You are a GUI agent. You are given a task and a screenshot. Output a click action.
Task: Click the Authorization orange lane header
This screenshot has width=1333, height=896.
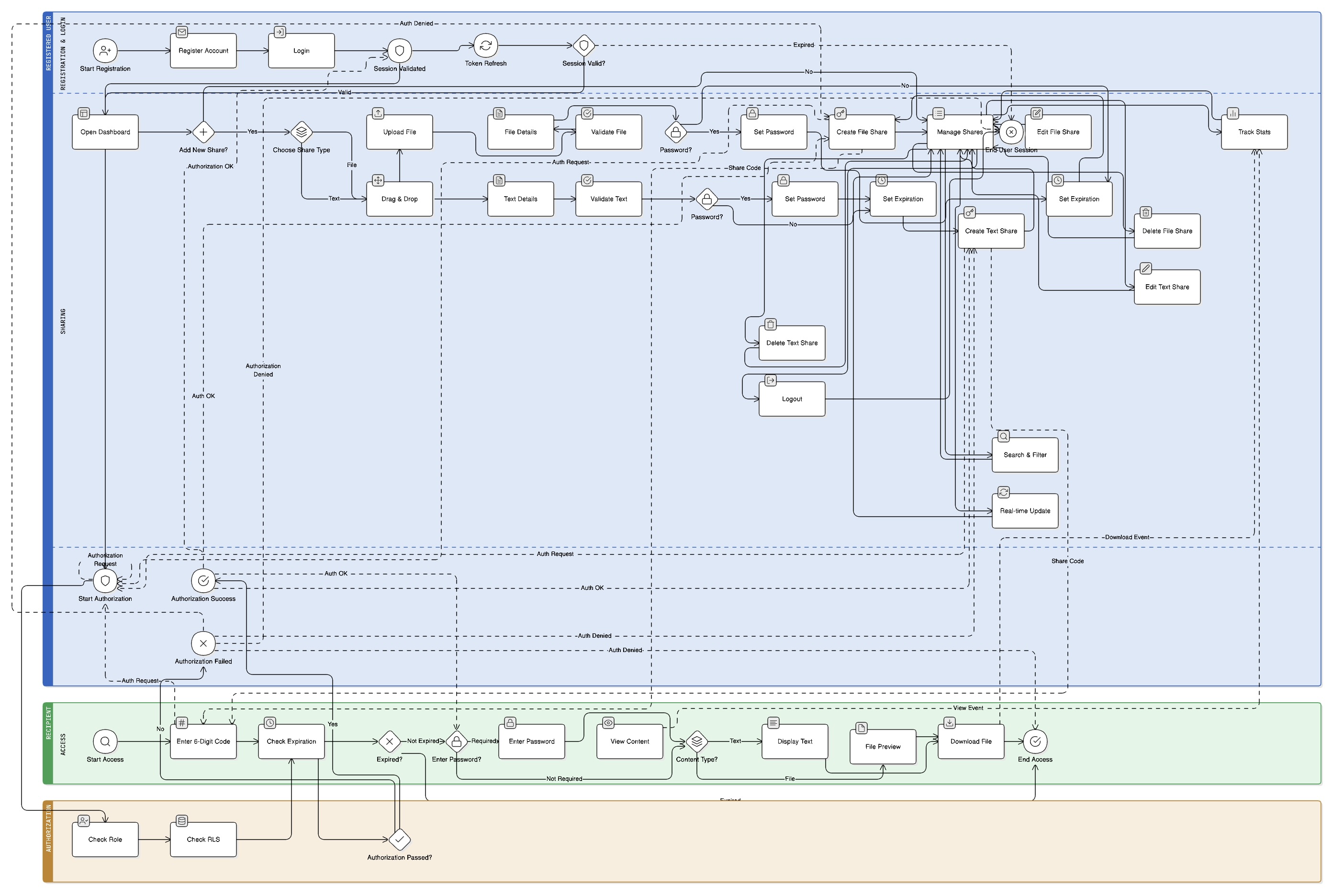(48, 841)
